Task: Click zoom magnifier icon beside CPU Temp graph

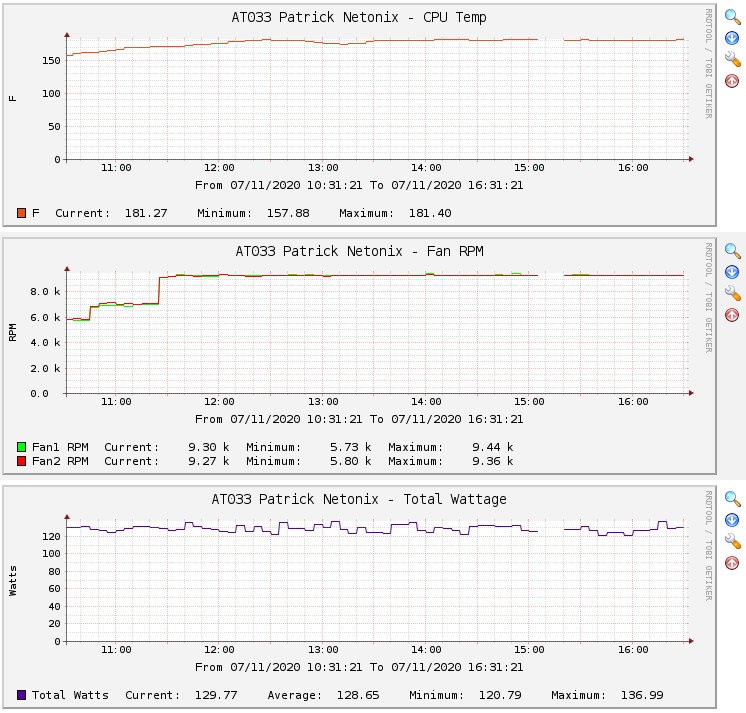Action: tap(732, 17)
